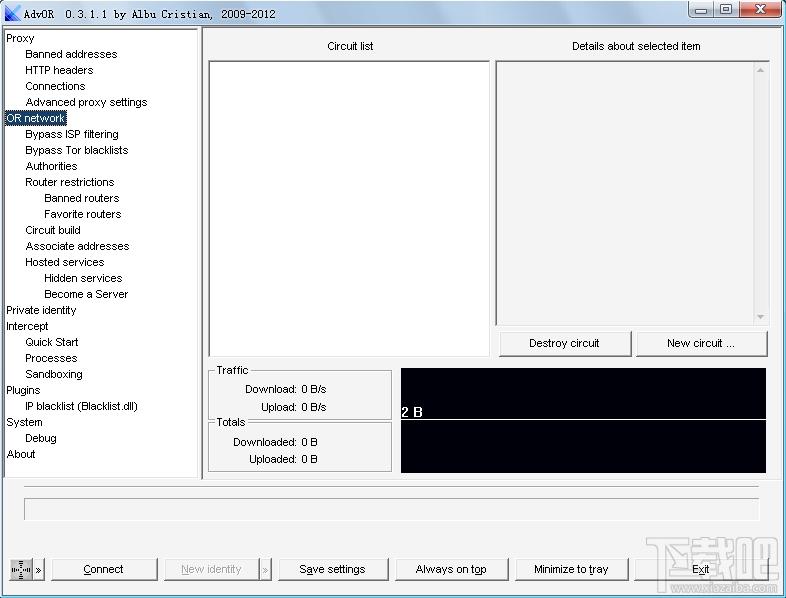This screenshot has height=598, width=786.
Task: Click the Connect button
Action: [x=104, y=569]
